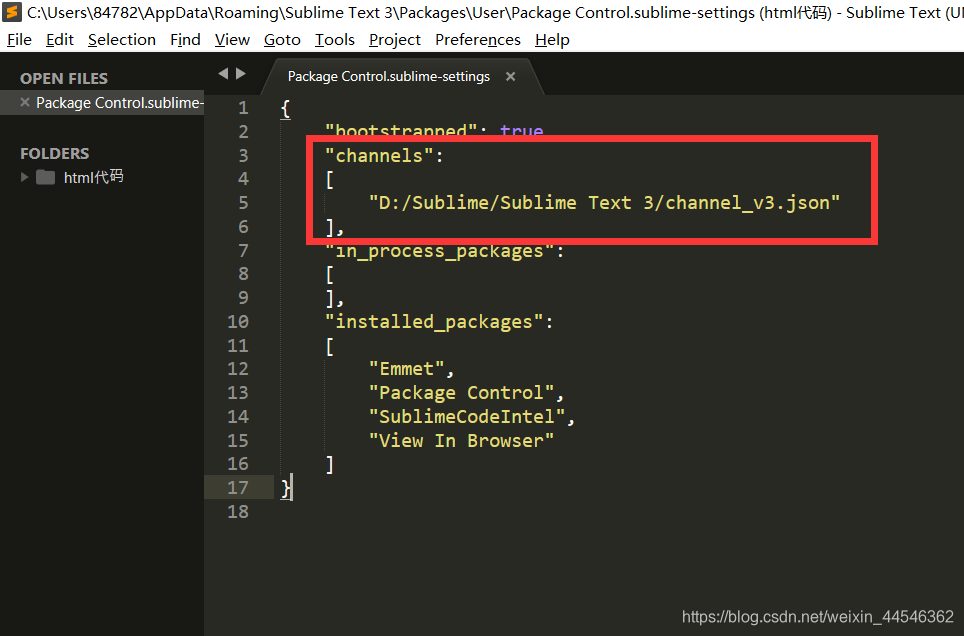Click the closing brace on line 17

click(x=285, y=488)
